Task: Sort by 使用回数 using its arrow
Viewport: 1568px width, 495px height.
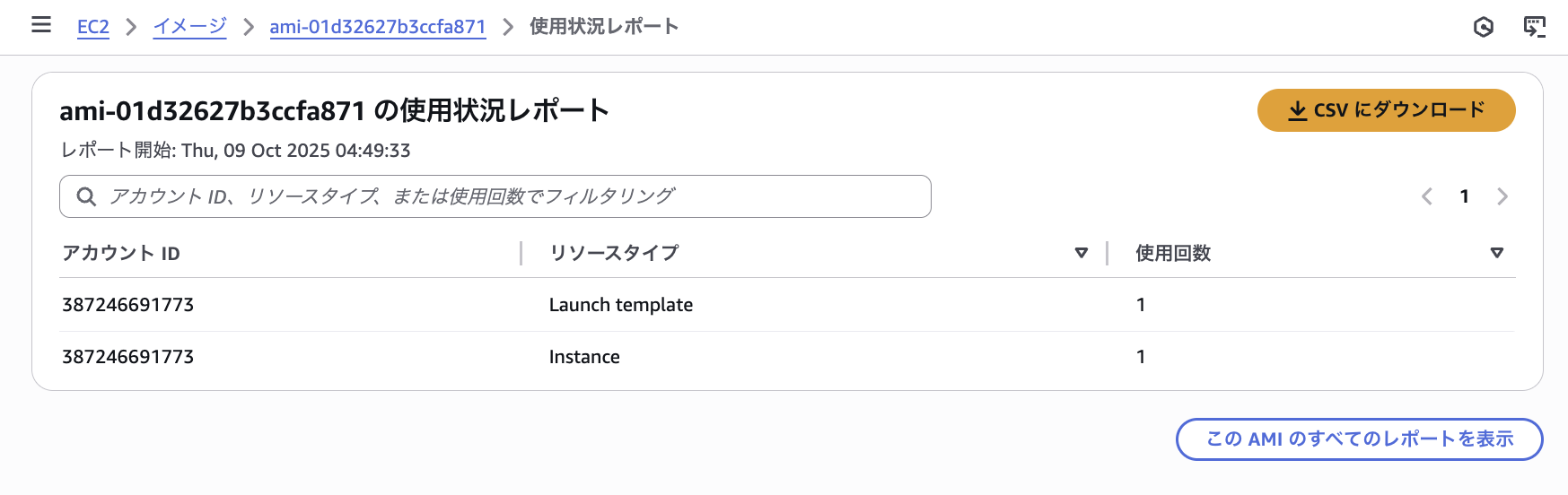Action: pyautogui.click(x=1496, y=253)
